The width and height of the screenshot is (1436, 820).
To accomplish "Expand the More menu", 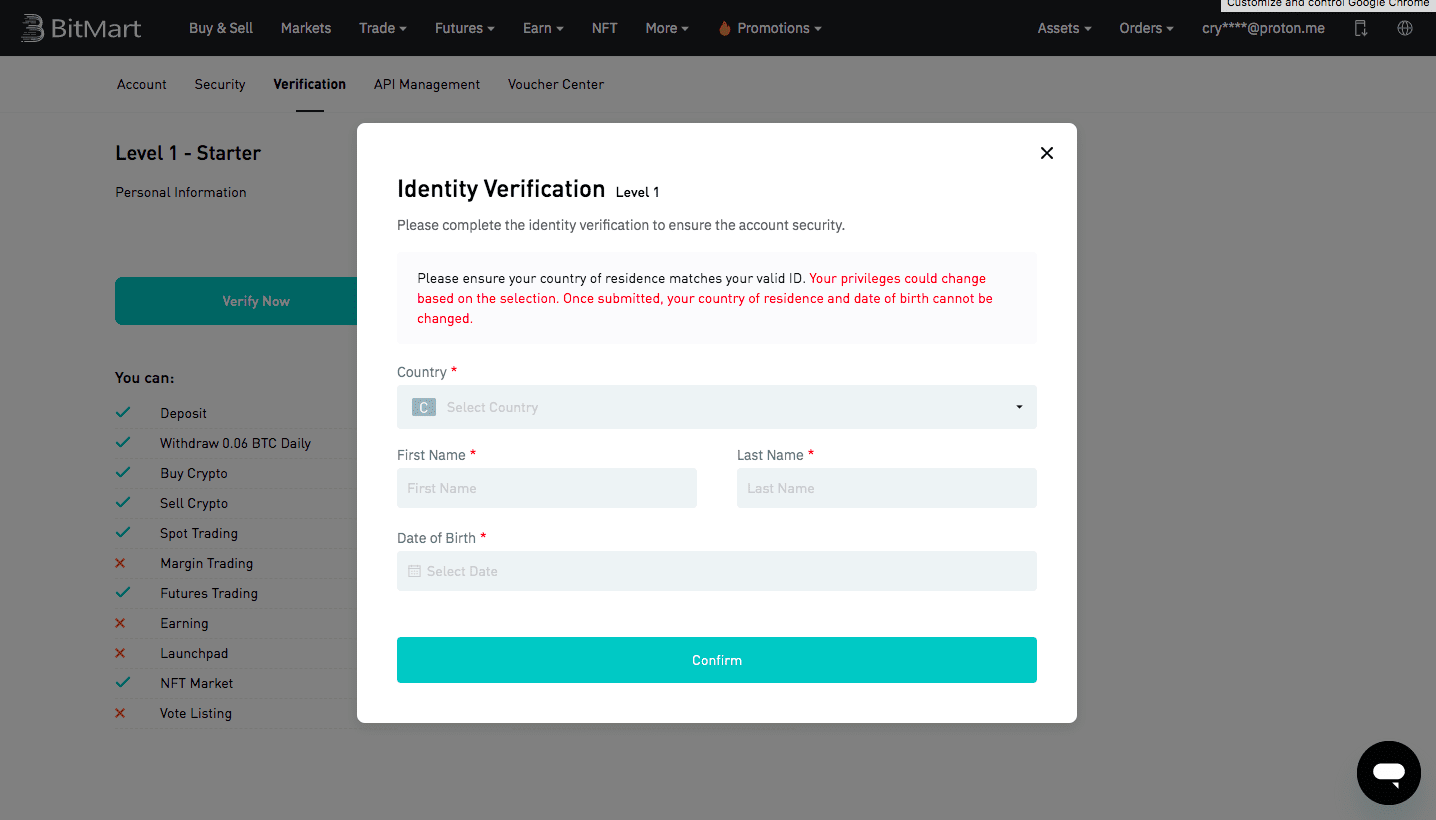I will pos(667,28).
